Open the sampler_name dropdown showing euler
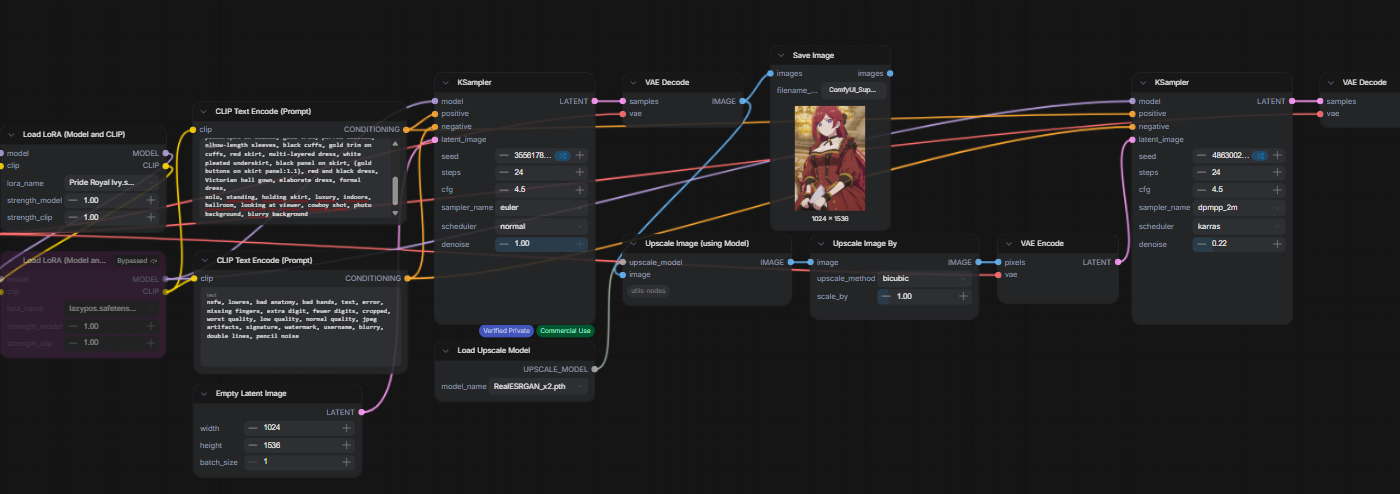This screenshot has width=1400, height=494. 541,207
